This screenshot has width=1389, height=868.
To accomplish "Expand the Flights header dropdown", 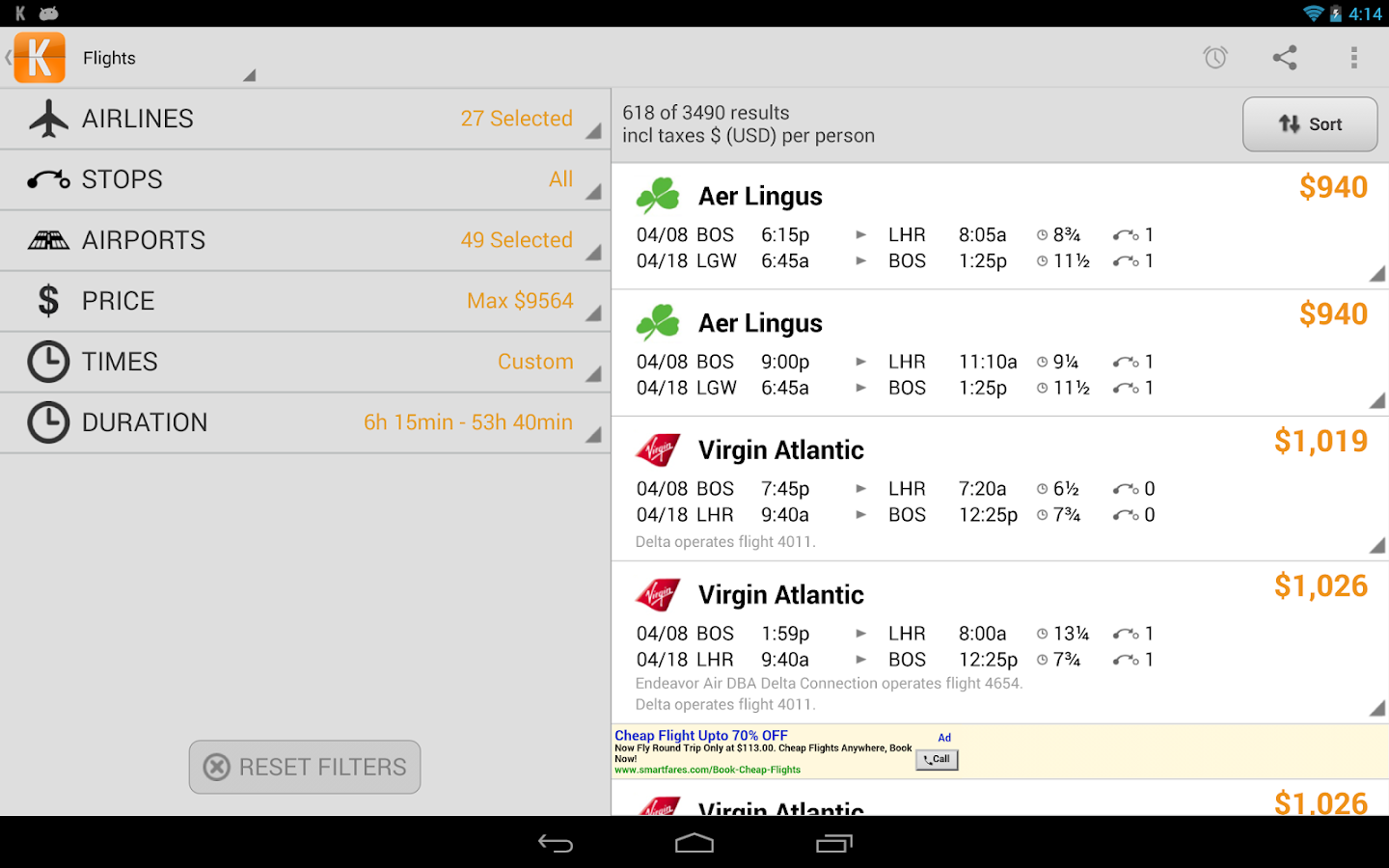I will (x=249, y=73).
